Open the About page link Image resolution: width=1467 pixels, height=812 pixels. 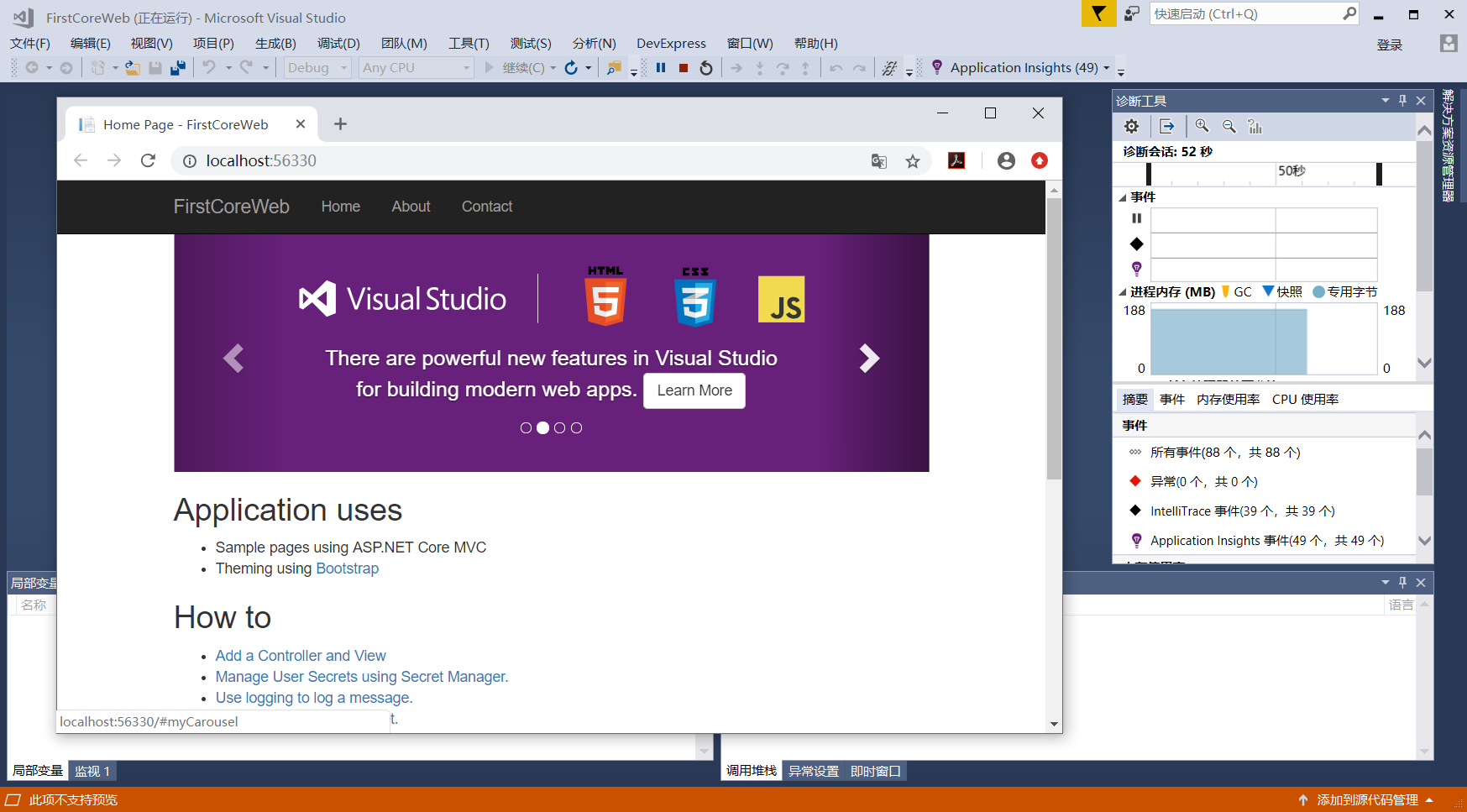click(x=411, y=207)
